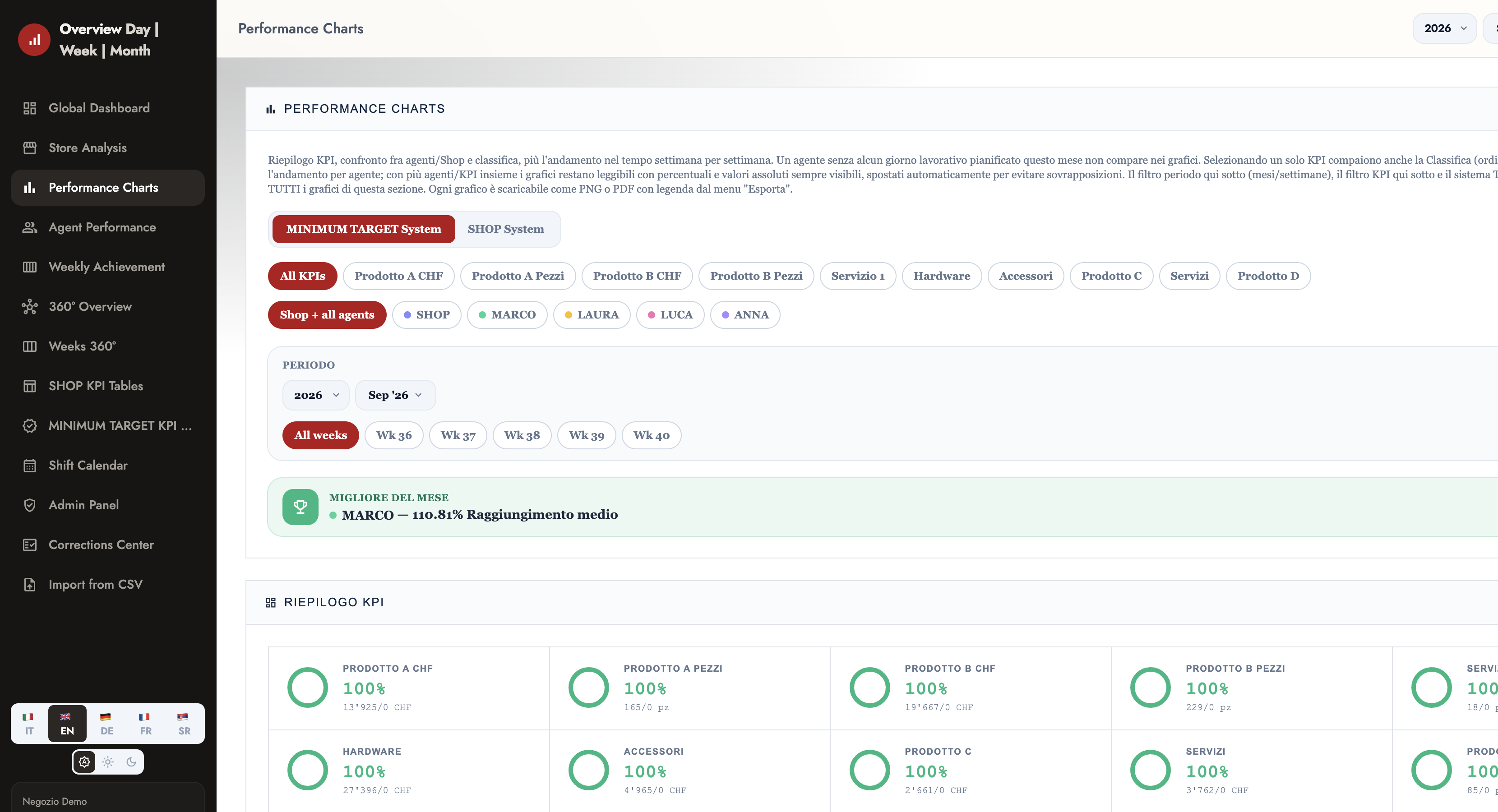Image resolution: width=1498 pixels, height=812 pixels.
Task: Filter by MARCO green-dot chip
Action: point(507,315)
